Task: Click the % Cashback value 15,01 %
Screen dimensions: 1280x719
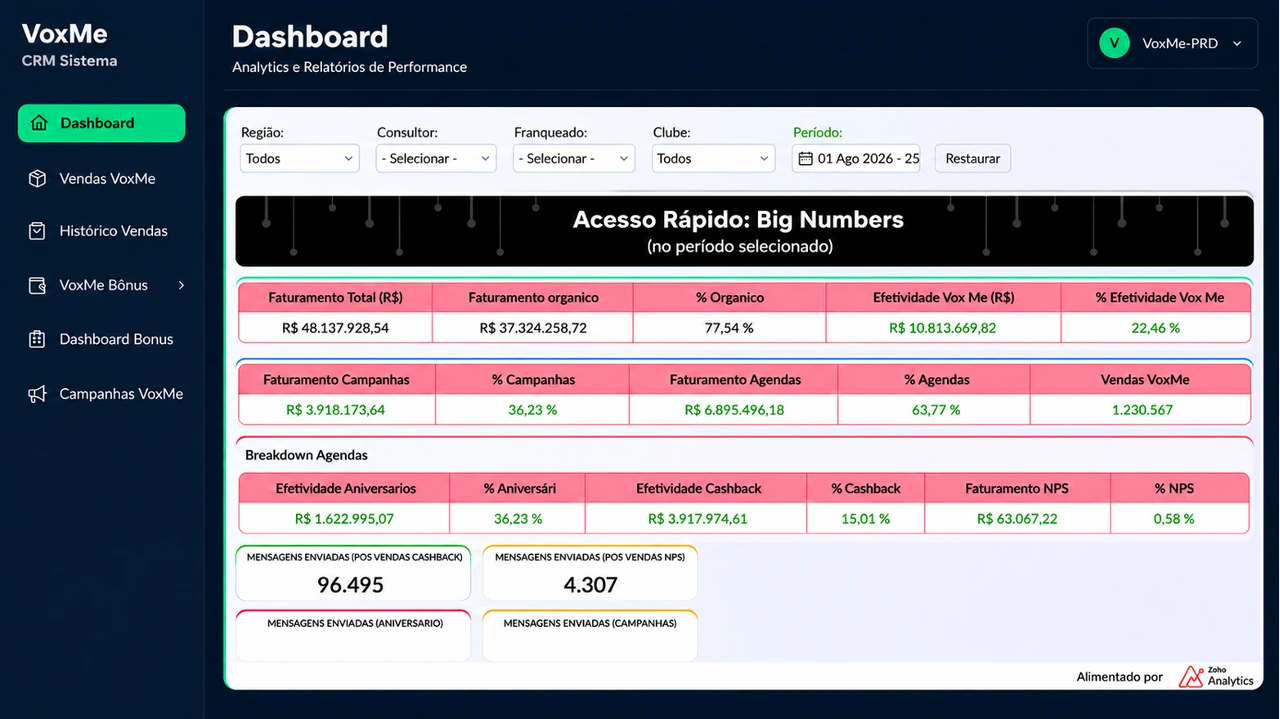Action: [x=865, y=519]
